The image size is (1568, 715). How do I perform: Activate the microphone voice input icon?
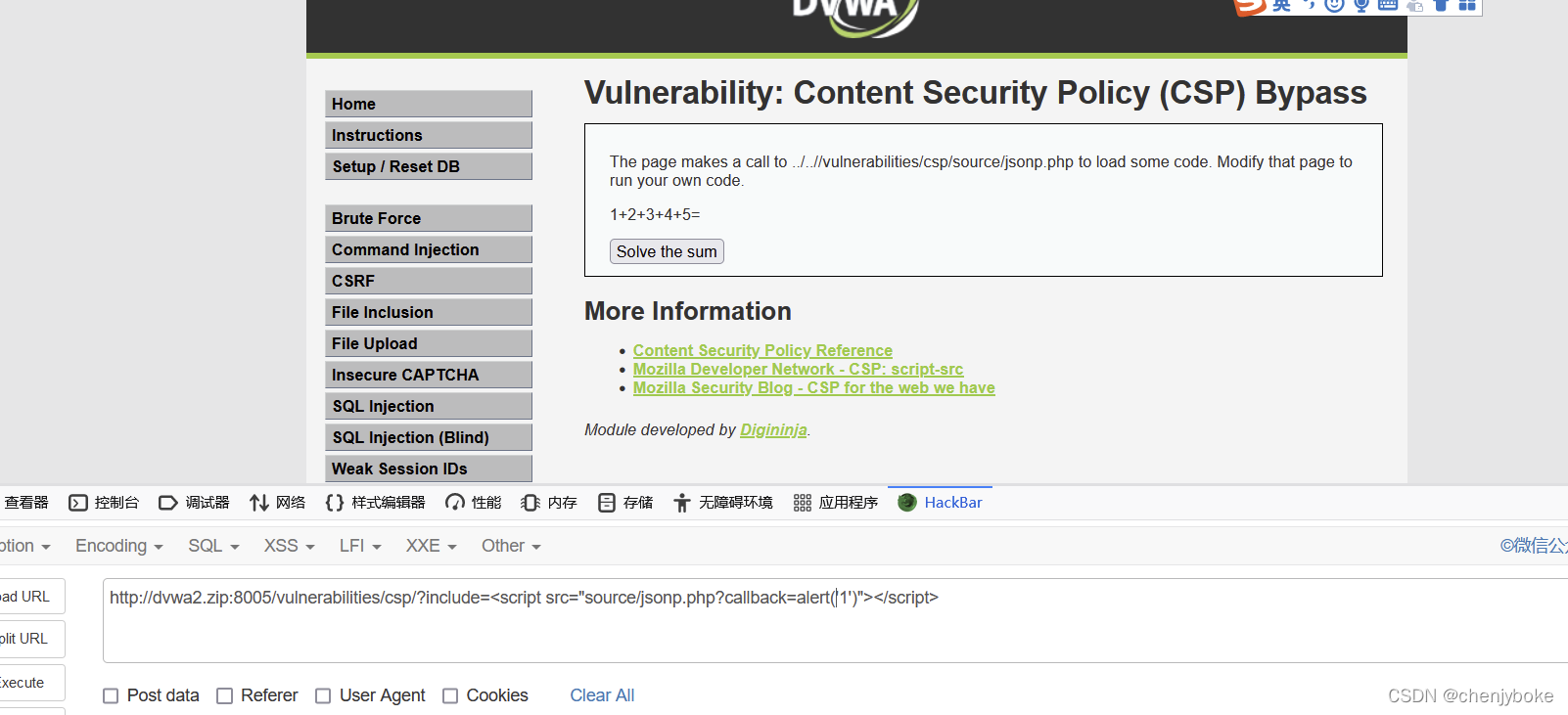pyautogui.click(x=1361, y=5)
